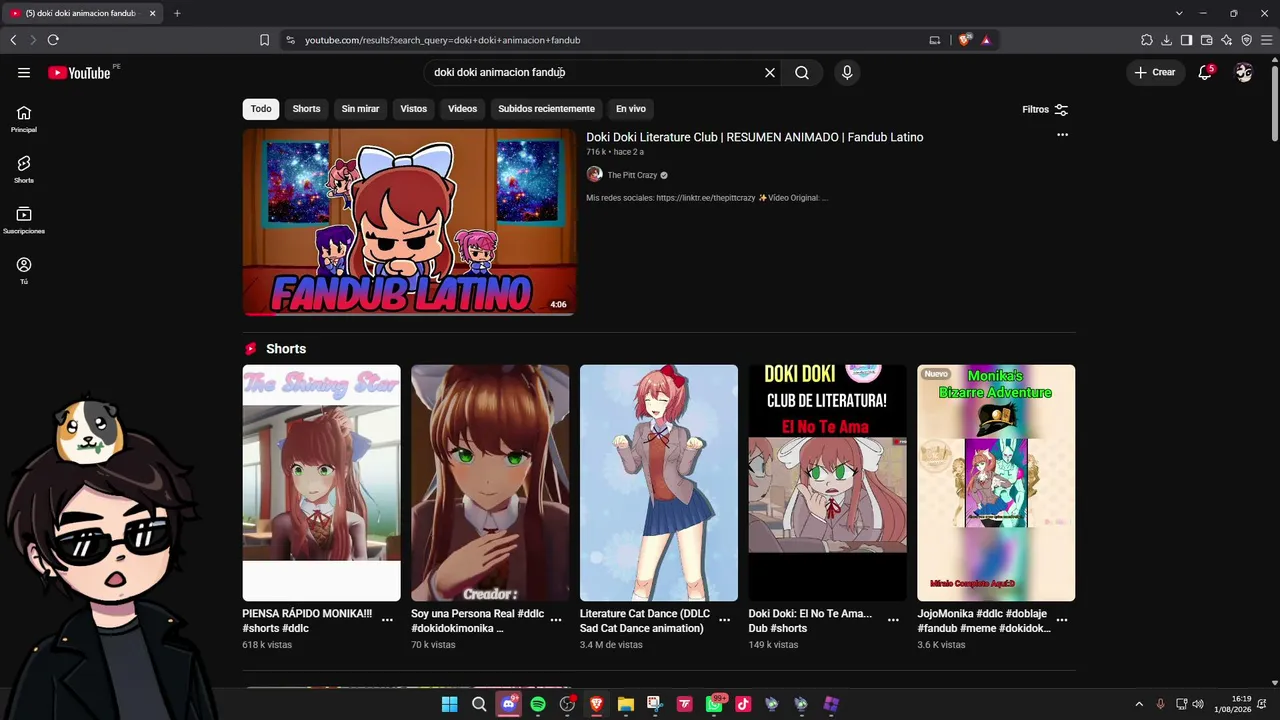Open the Filtros panel

(x=1045, y=109)
